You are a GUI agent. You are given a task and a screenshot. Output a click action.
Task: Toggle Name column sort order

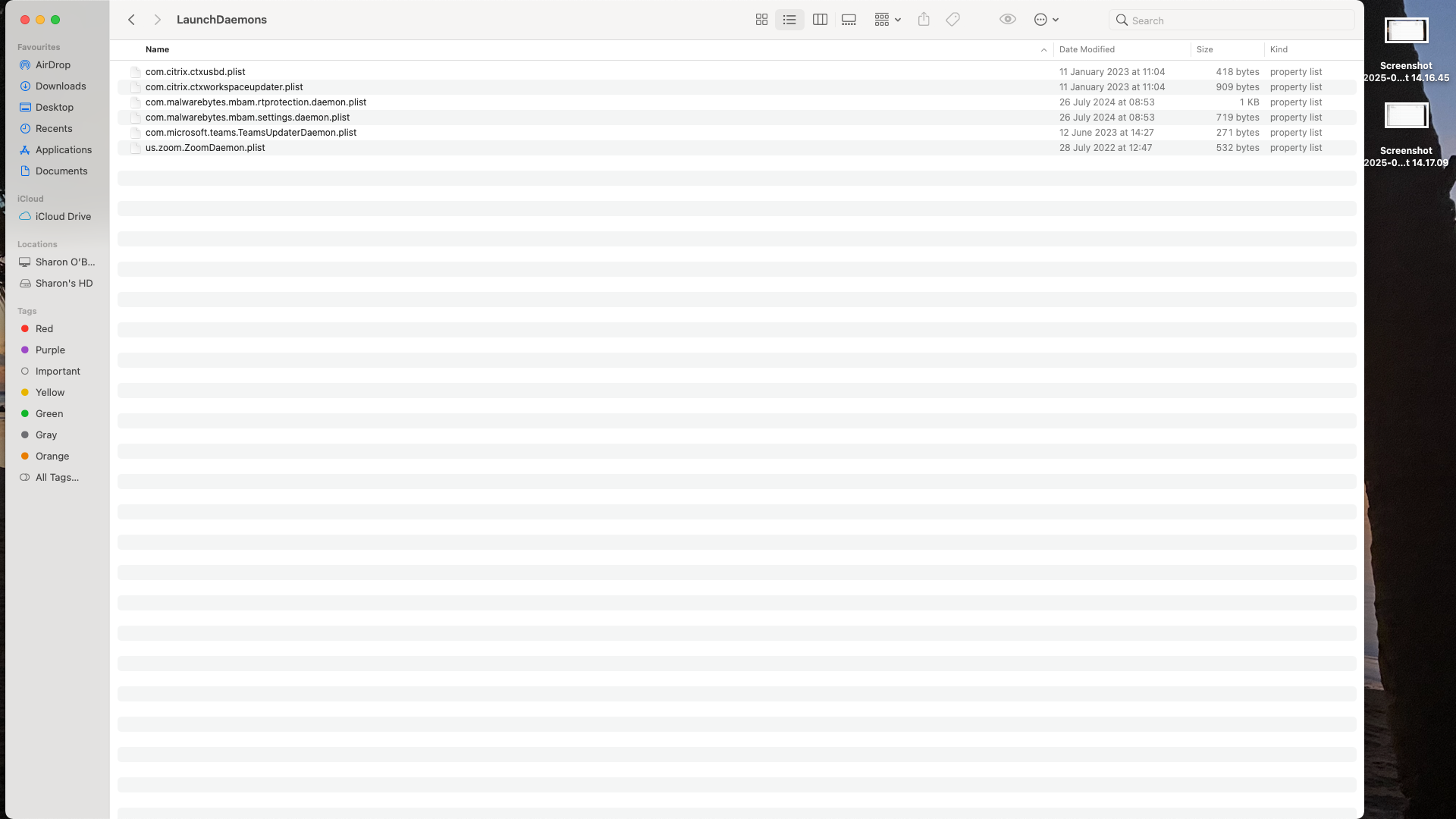(157, 49)
